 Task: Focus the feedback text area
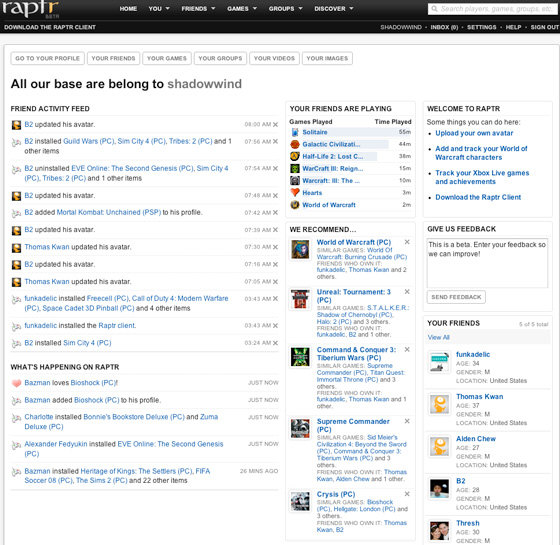point(488,263)
